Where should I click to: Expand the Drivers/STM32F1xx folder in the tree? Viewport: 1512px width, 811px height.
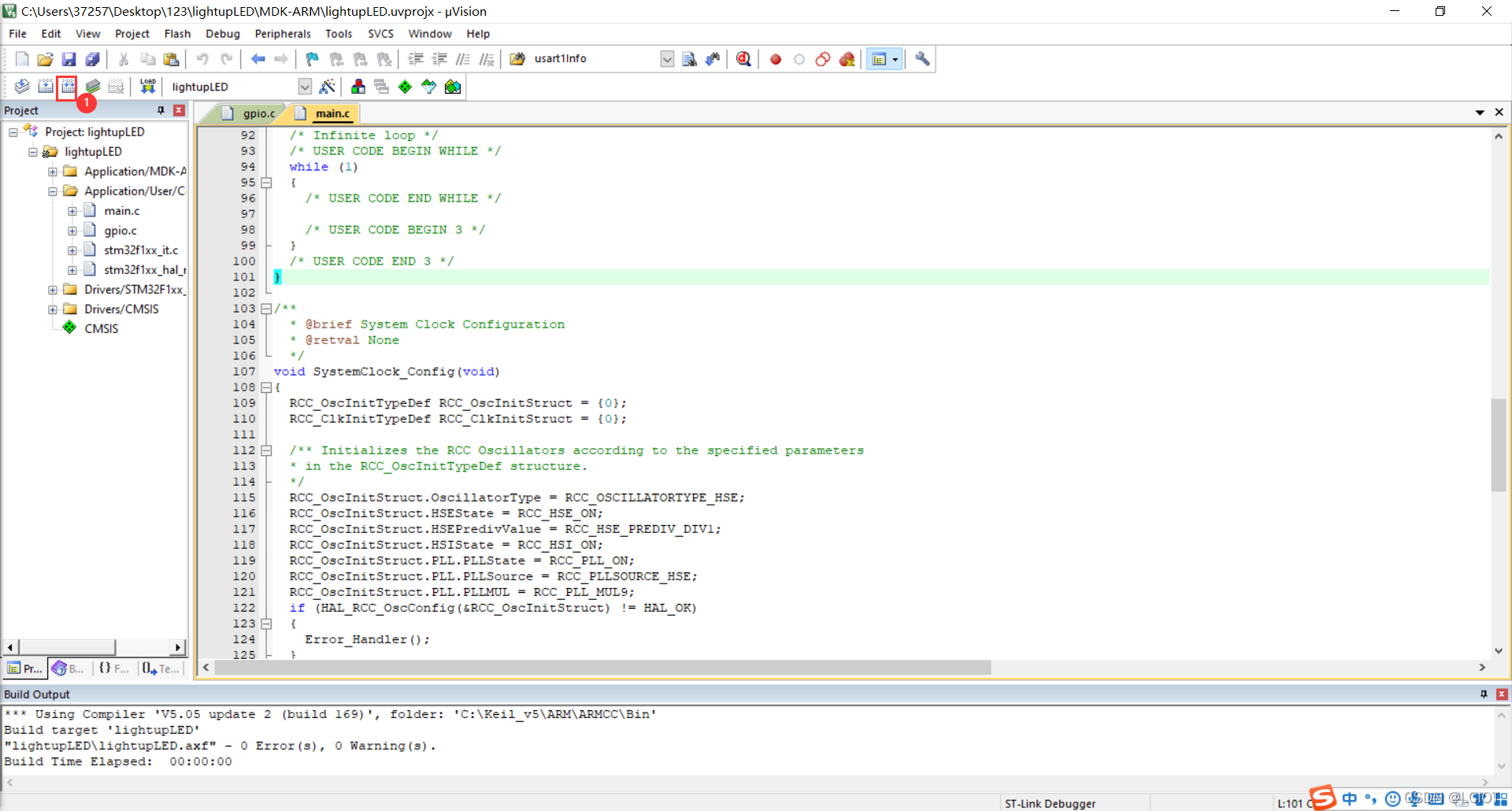click(x=53, y=290)
